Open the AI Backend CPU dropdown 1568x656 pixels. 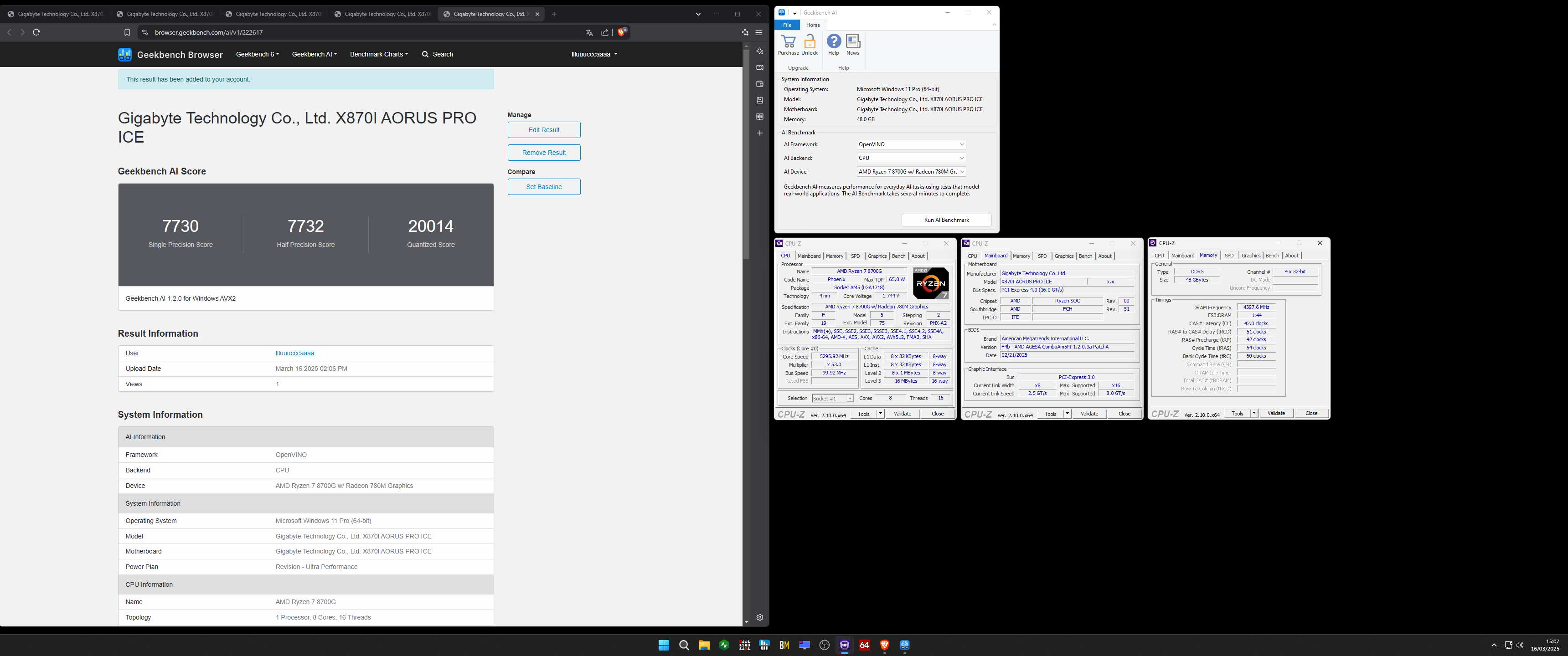(911, 158)
